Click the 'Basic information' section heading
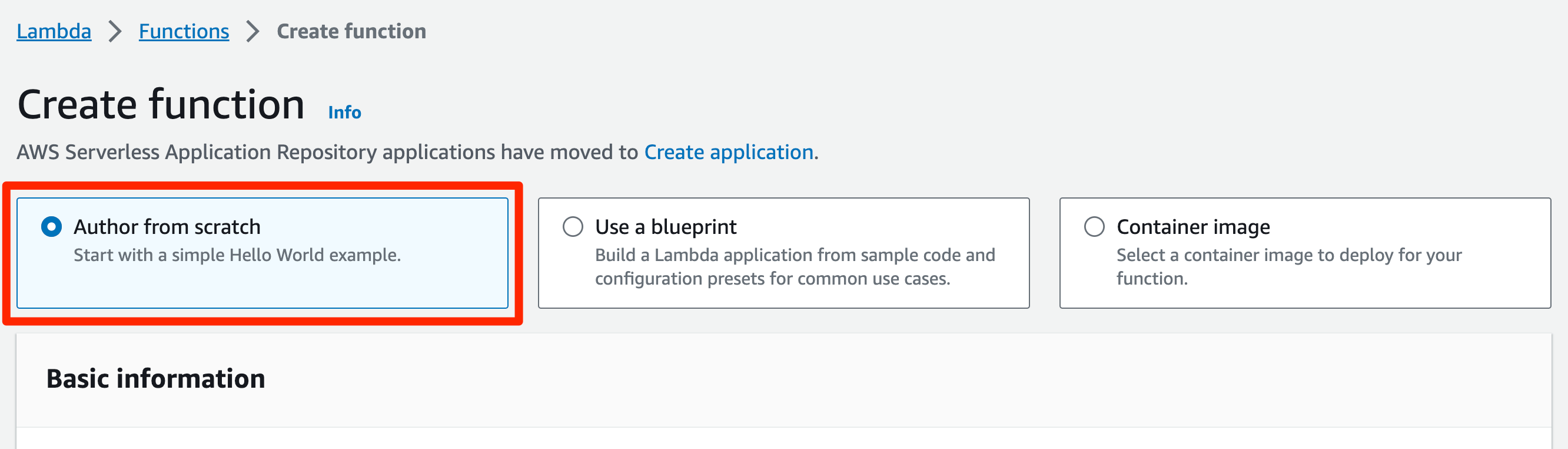The width and height of the screenshot is (1568, 449). click(156, 379)
